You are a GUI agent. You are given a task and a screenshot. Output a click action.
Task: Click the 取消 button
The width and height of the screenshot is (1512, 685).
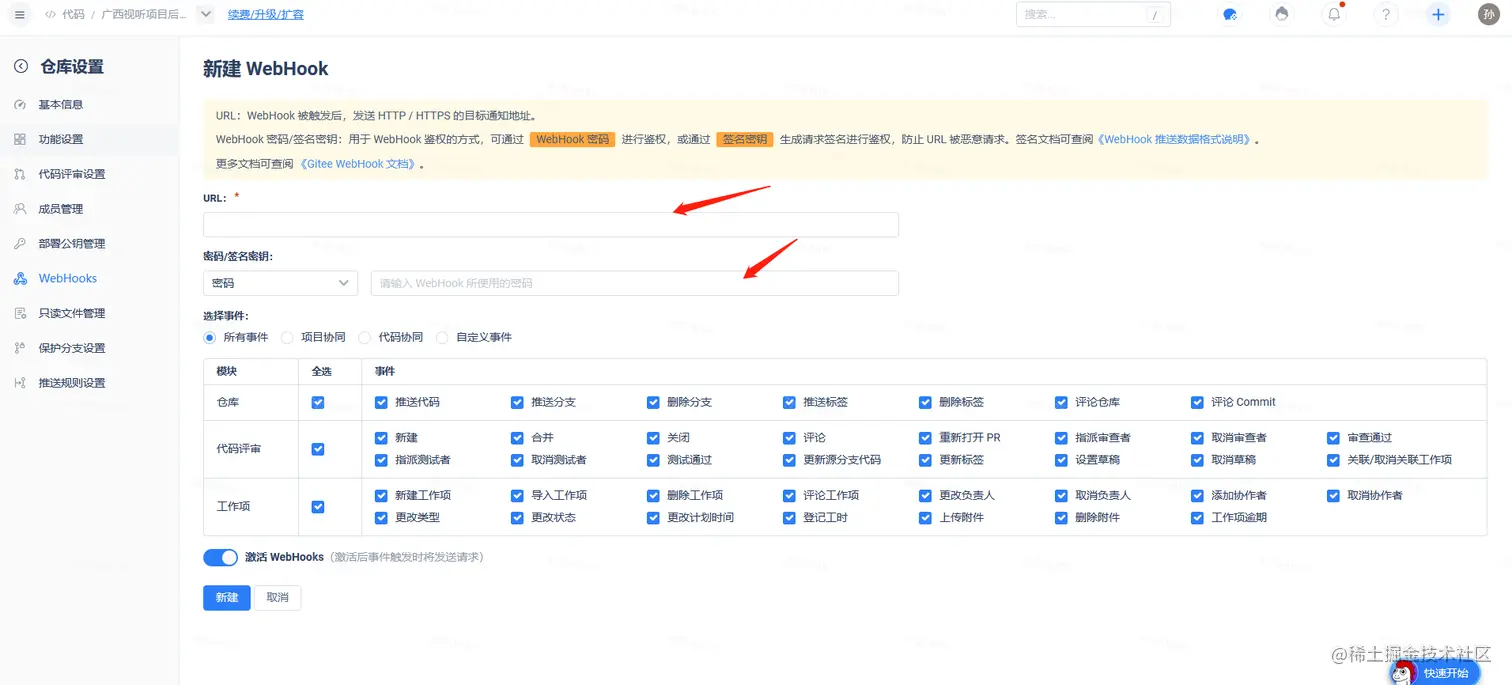(277, 598)
